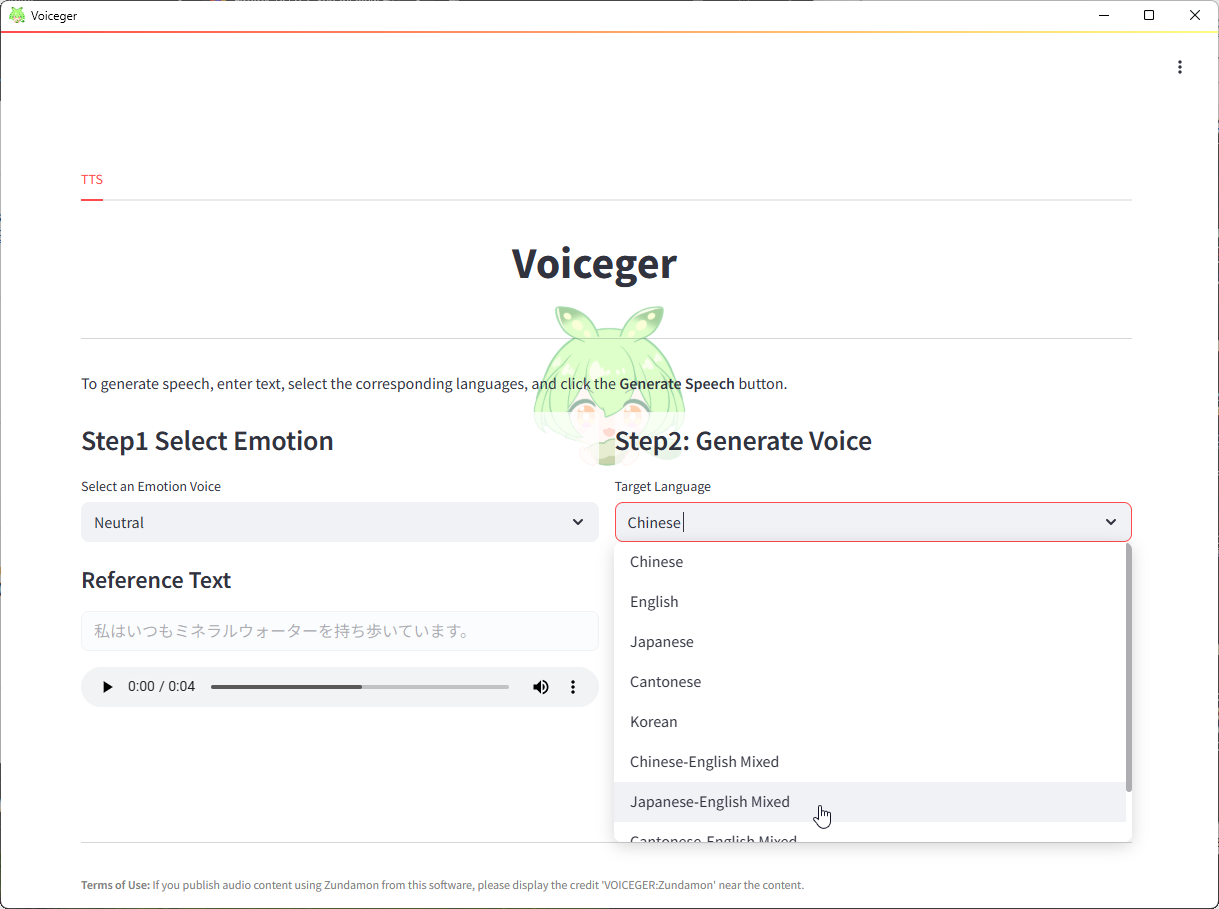This screenshot has height=909, width=1219.
Task: Select Chinese-English Mixed option
Action: tap(704, 762)
